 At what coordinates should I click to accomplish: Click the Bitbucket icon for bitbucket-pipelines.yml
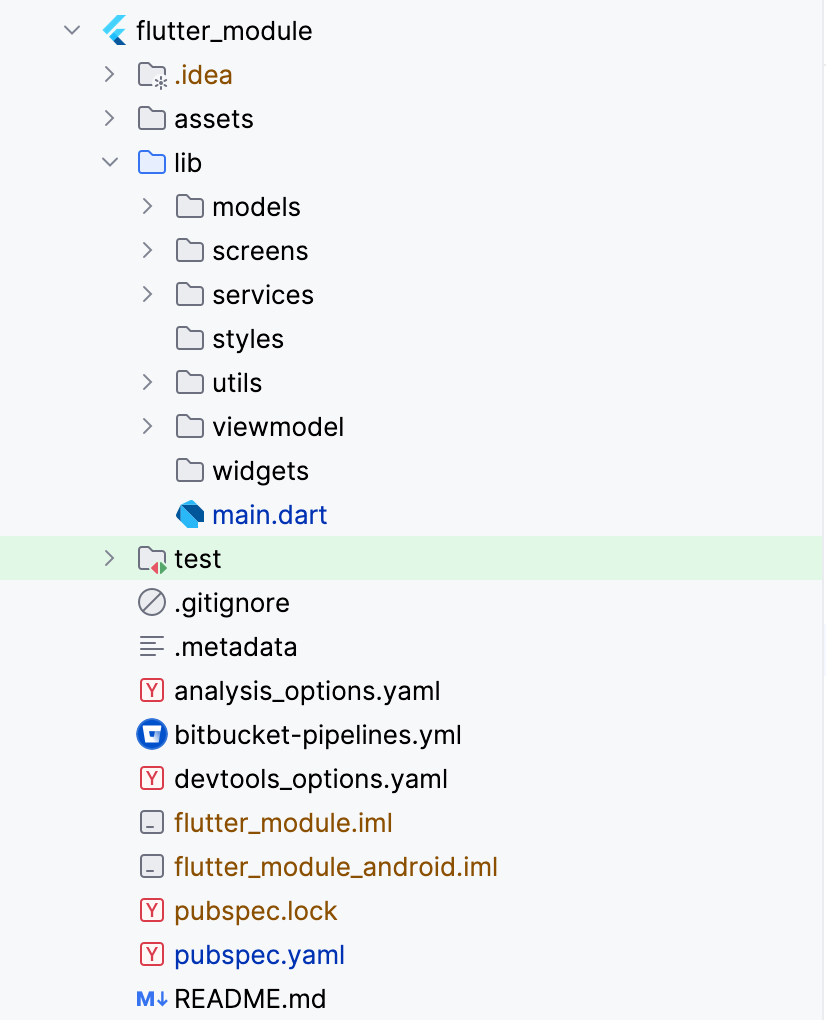click(151, 734)
